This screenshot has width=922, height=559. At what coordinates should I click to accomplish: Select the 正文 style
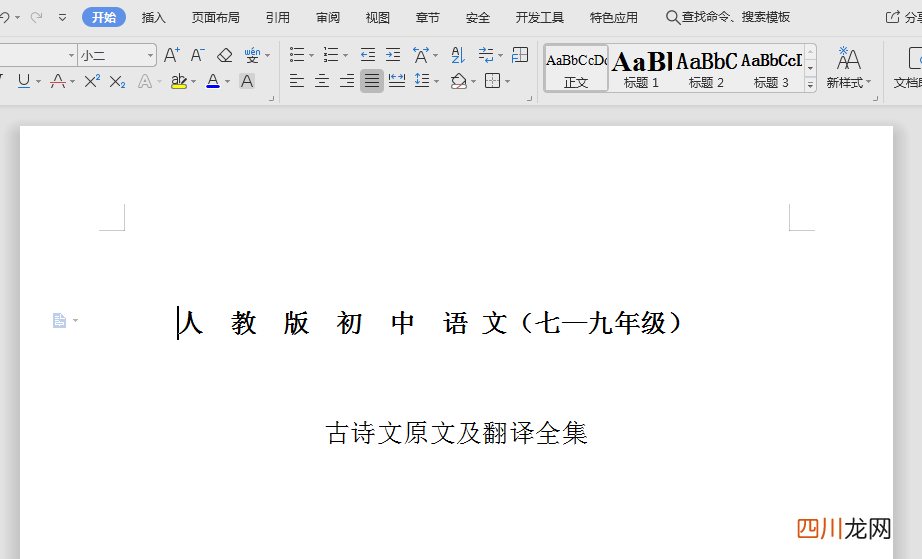[x=576, y=68]
